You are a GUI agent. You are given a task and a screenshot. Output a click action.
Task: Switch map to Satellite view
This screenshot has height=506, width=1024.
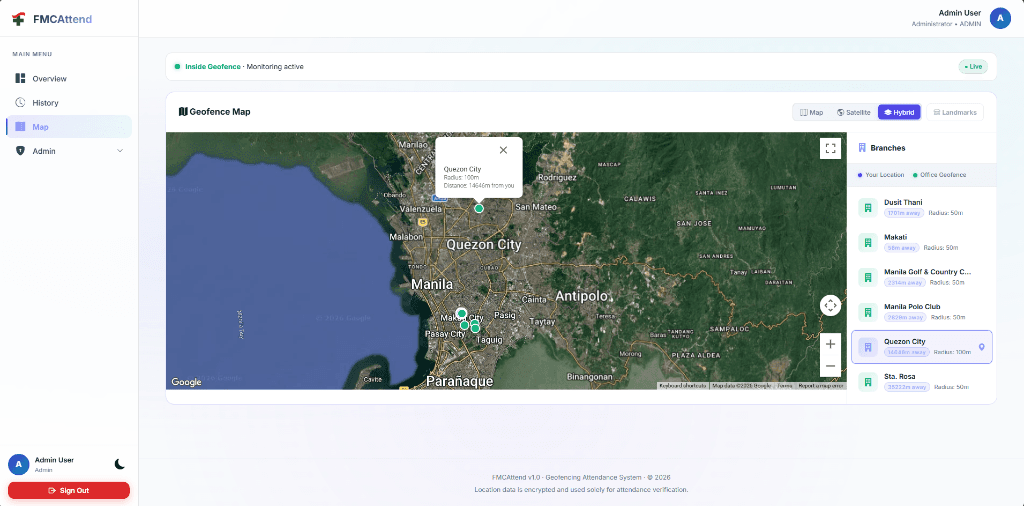[x=854, y=112]
